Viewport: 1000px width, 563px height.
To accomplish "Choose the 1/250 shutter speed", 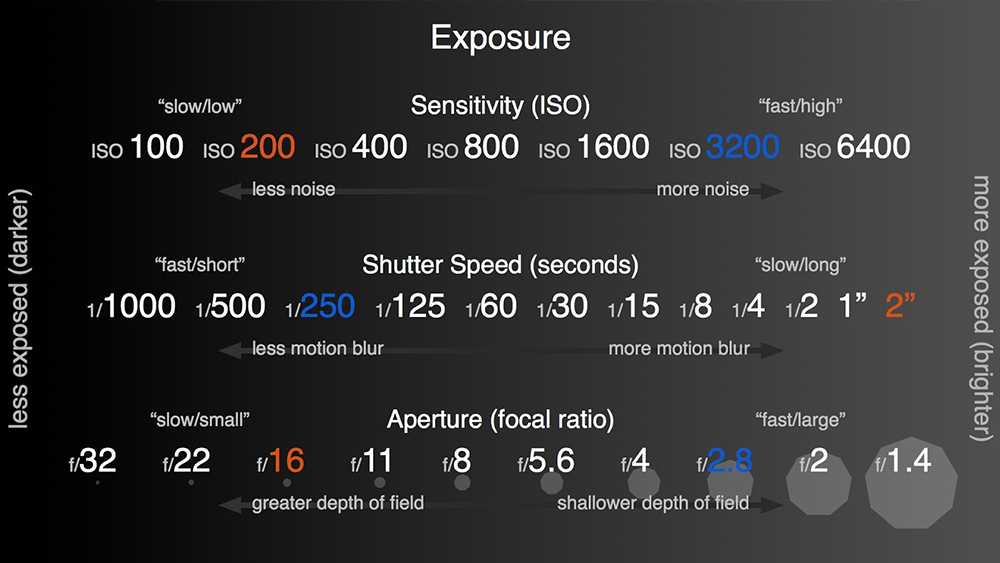I will coord(320,307).
